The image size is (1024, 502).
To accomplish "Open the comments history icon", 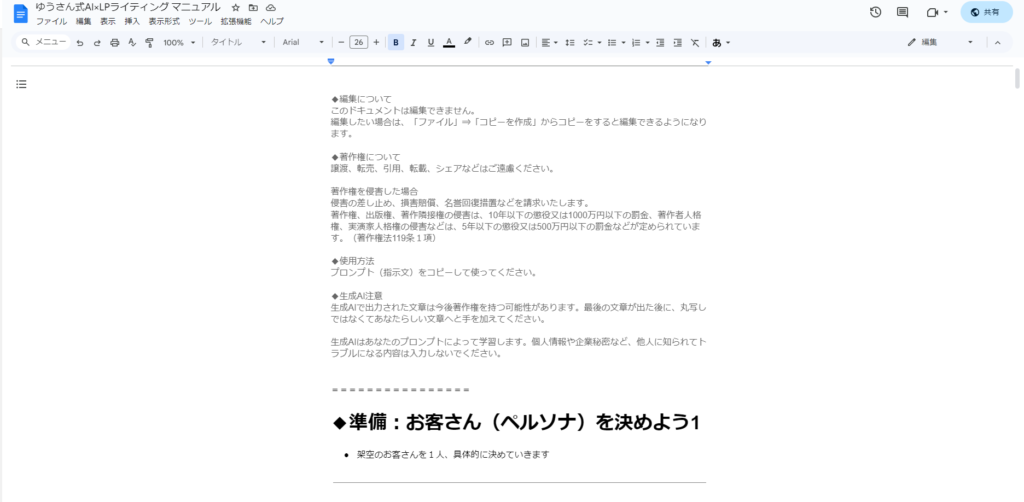I will click(902, 12).
